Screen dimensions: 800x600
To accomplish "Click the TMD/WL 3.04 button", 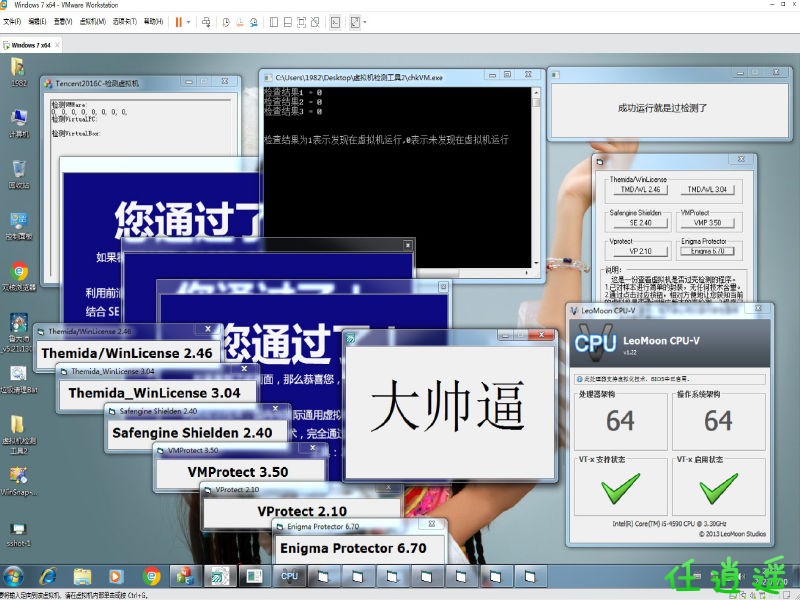I will [707, 189].
